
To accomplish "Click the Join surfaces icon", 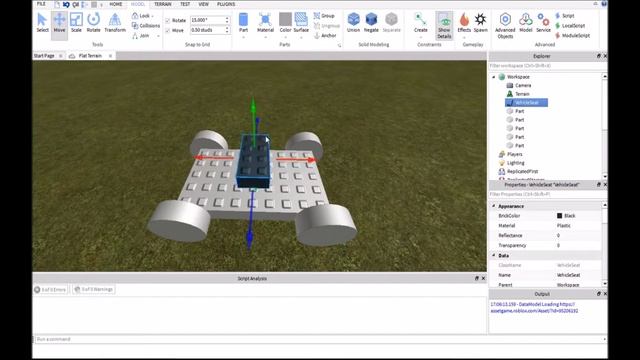I will [x=135, y=36].
